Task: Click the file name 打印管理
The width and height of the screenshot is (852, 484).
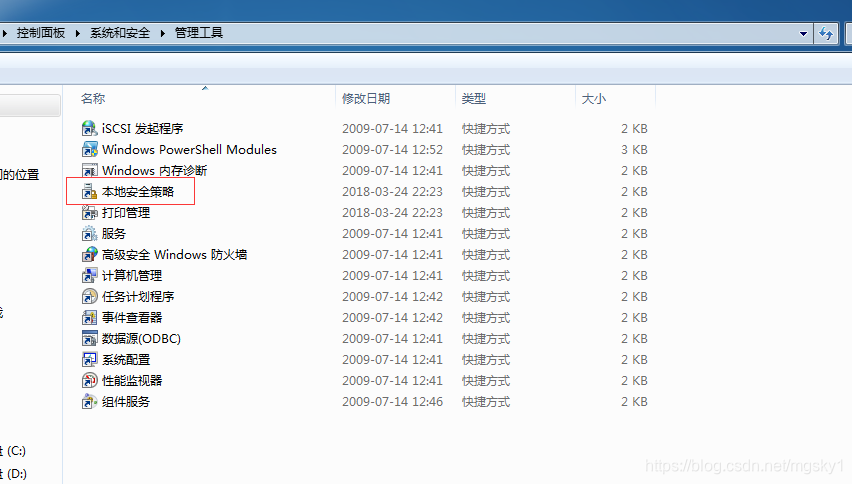Action: [x=126, y=213]
